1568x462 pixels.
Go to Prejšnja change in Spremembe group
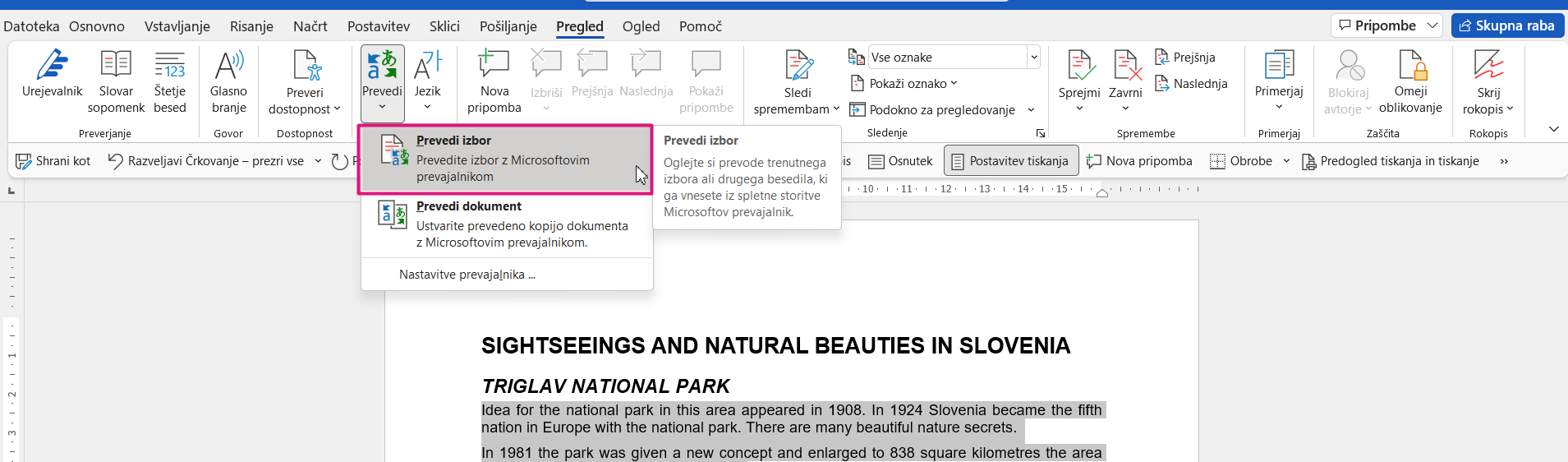click(x=1185, y=58)
